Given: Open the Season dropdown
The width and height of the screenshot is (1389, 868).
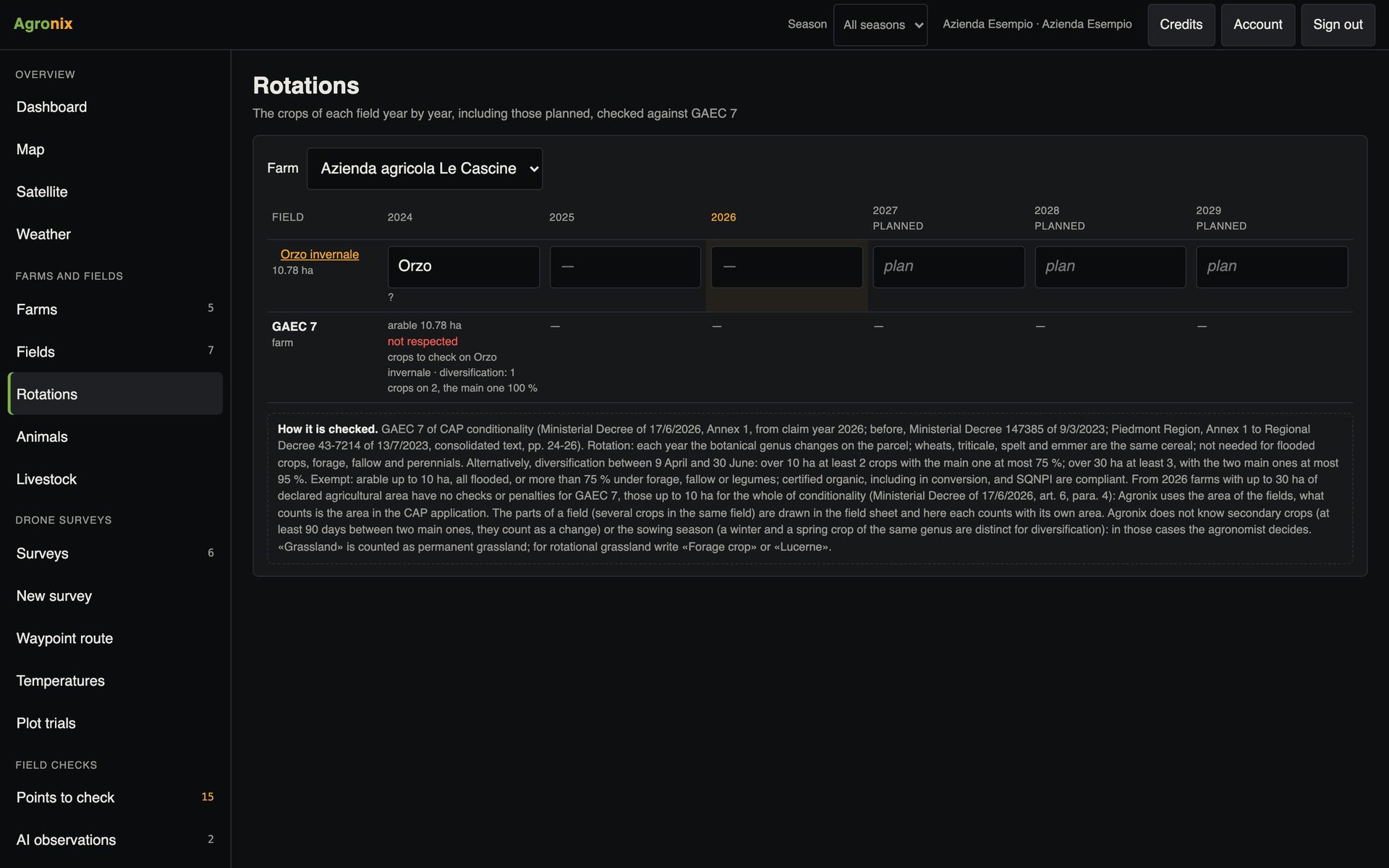Looking at the screenshot, I should pos(880,25).
